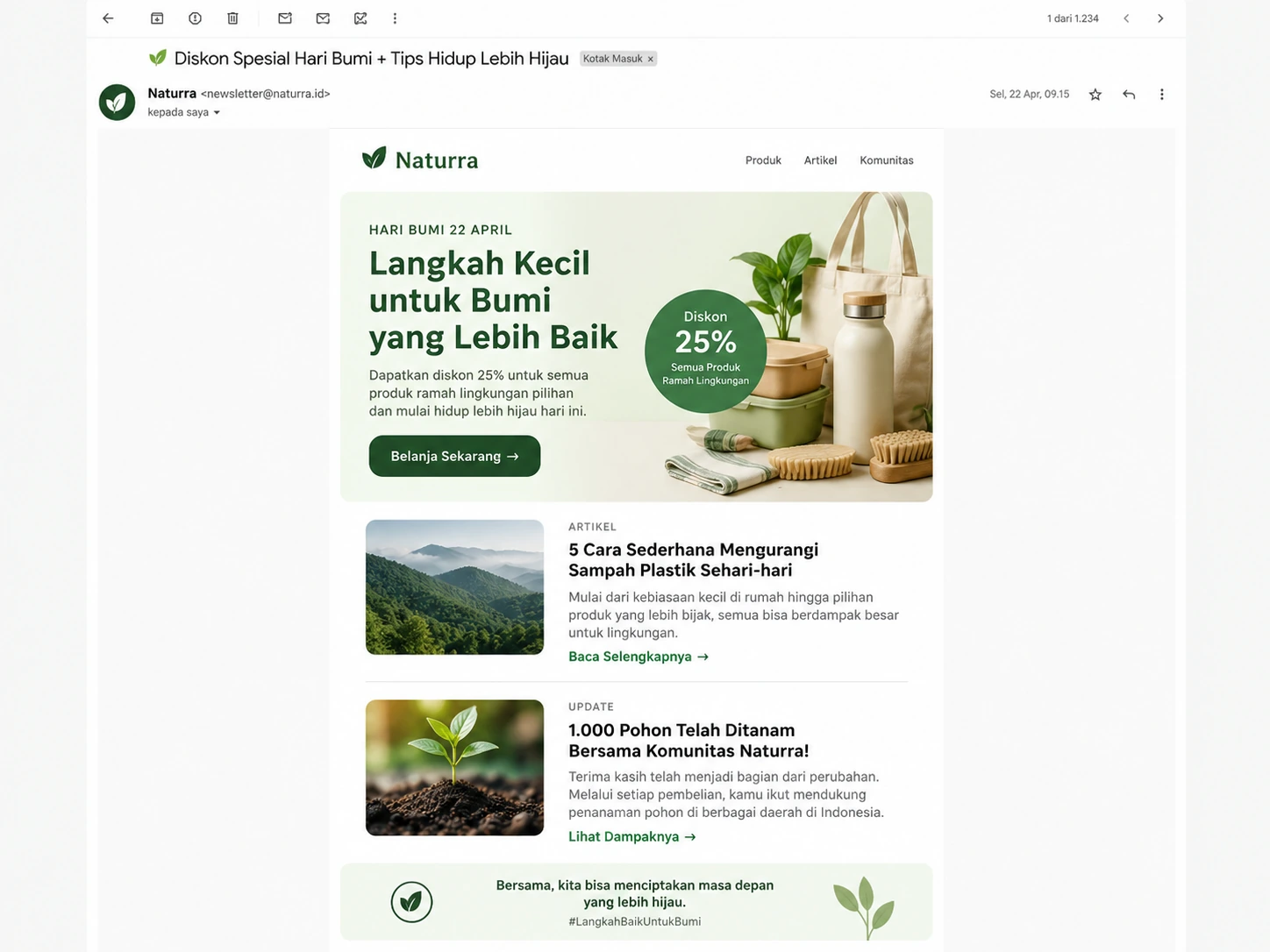Screen dimensions: 1270x952
Task: Open the Komunitas navigation link
Action: point(887,160)
